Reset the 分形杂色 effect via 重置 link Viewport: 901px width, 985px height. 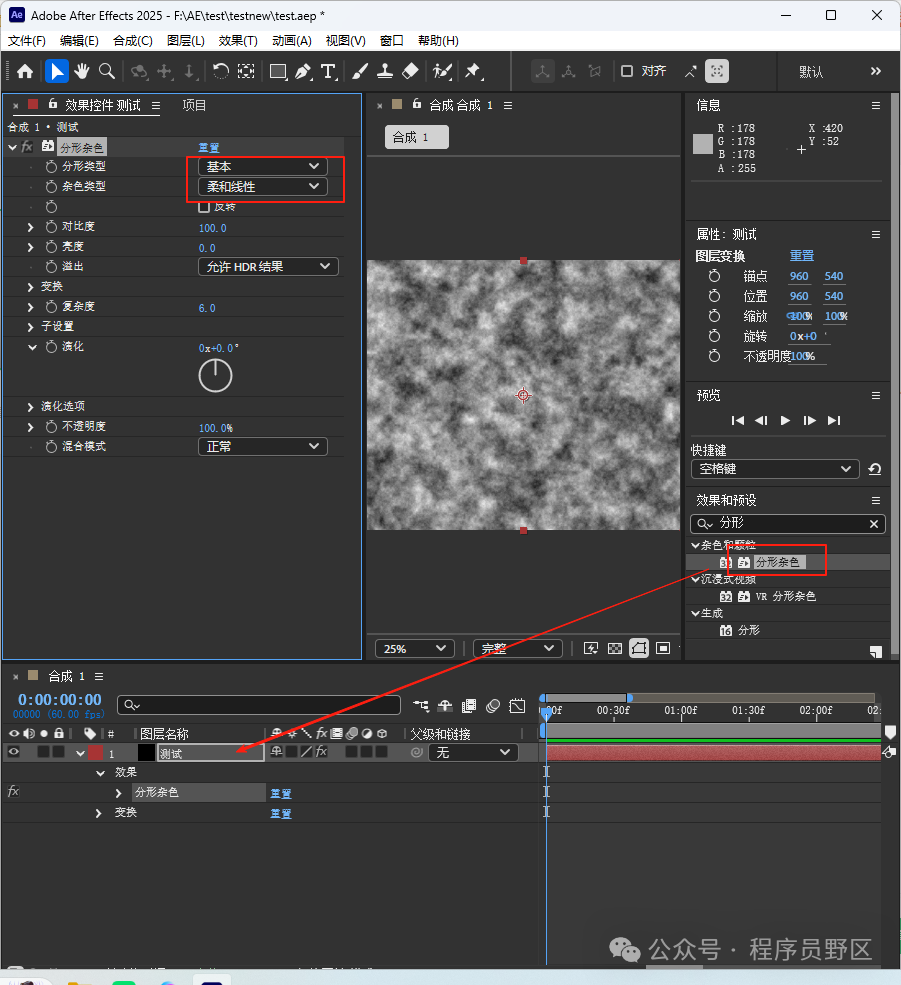click(209, 148)
